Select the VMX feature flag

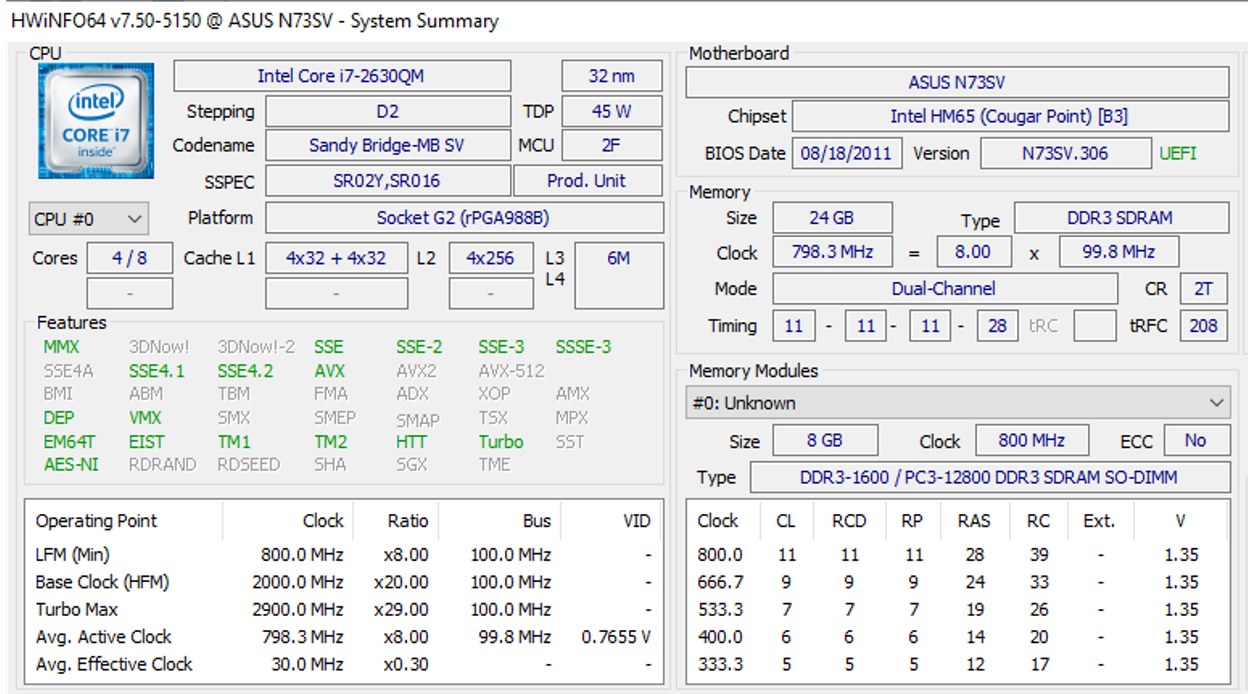tap(145, 418)
